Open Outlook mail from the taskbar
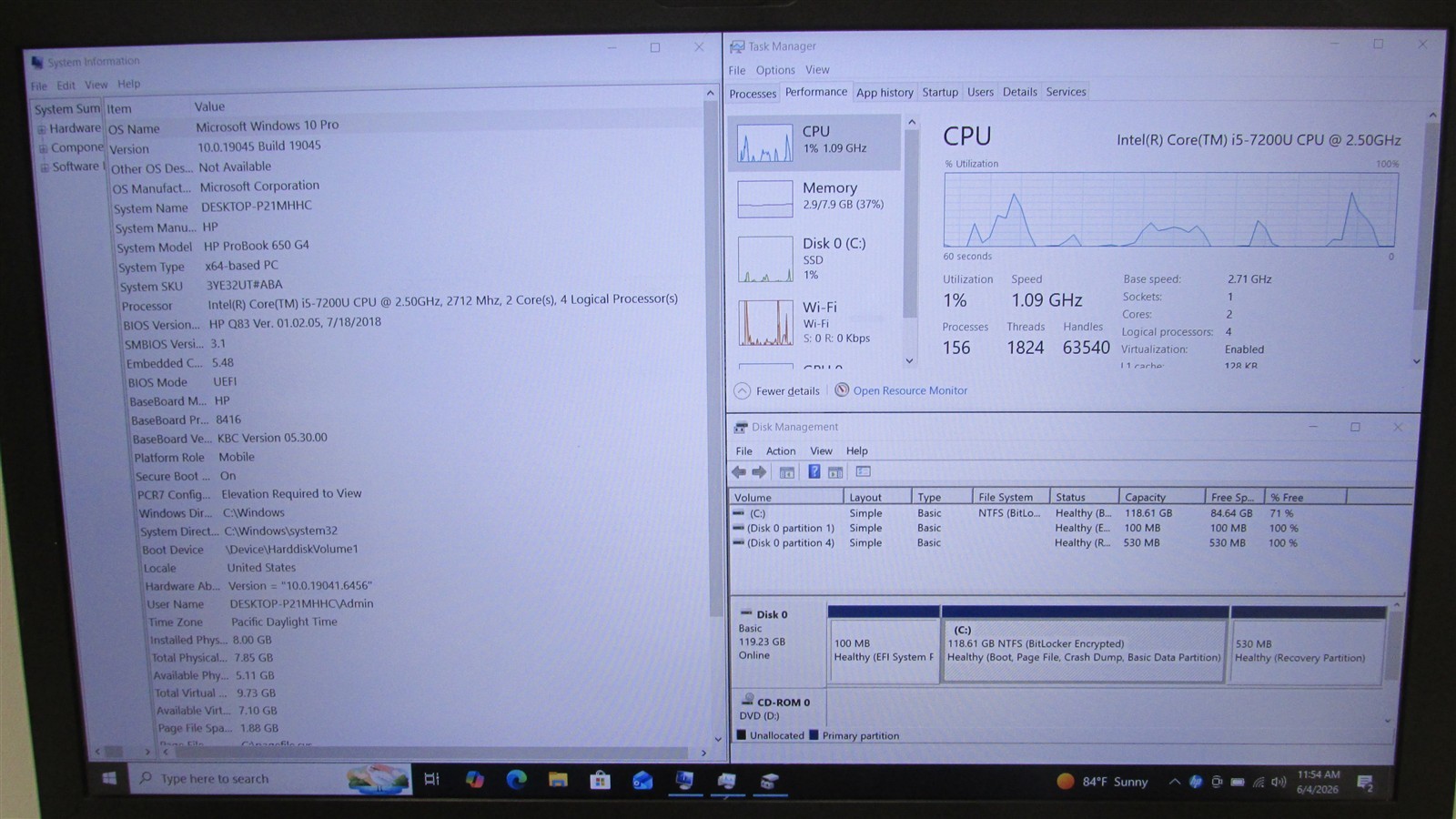1456x819 pixels. point(642,781)
